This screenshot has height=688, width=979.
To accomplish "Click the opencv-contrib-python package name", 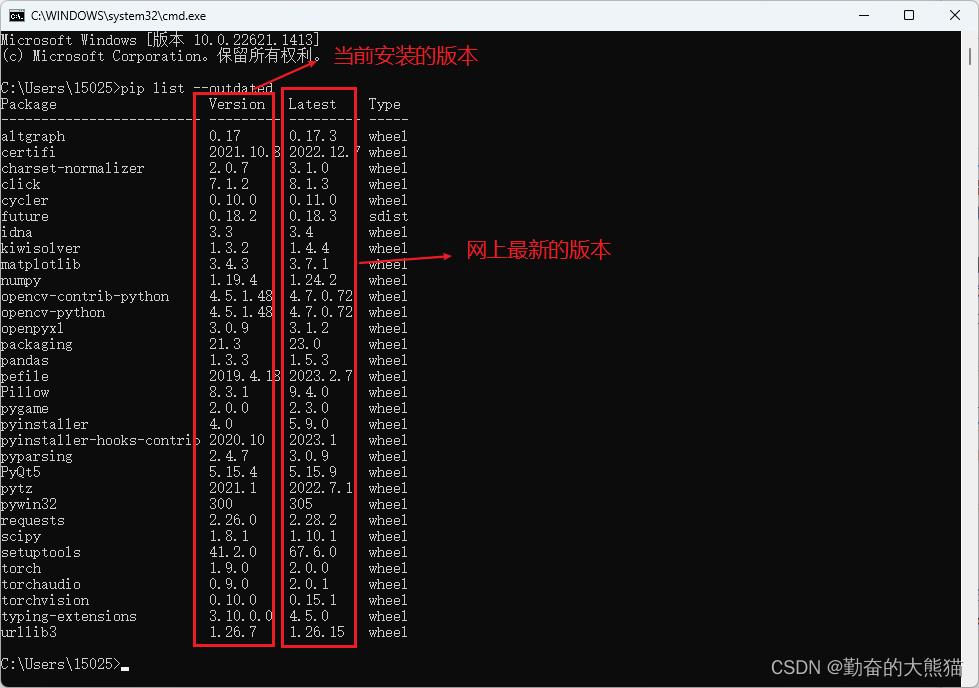I will click(x=85, y=297).
